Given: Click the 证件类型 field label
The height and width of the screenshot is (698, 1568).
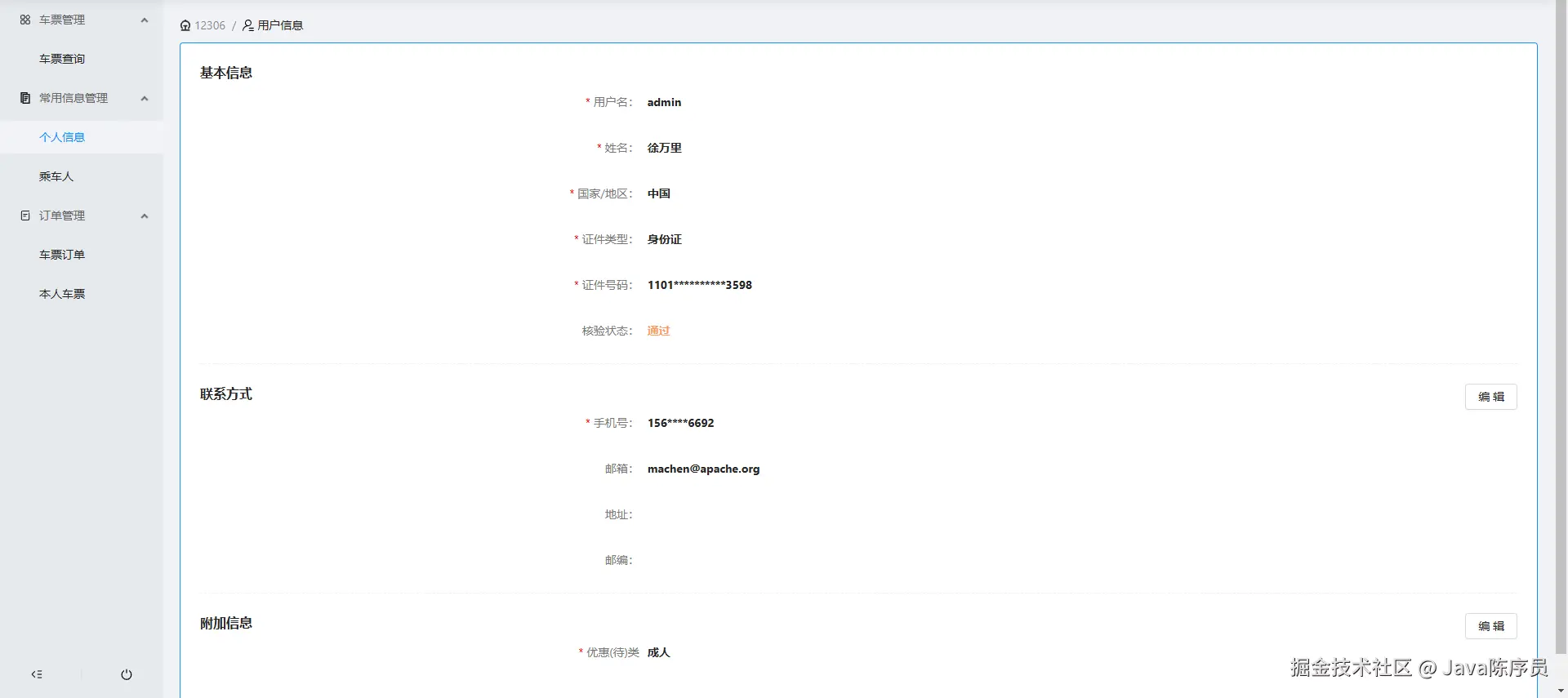Looking at the screenshot, I should [x=606, y=239].
